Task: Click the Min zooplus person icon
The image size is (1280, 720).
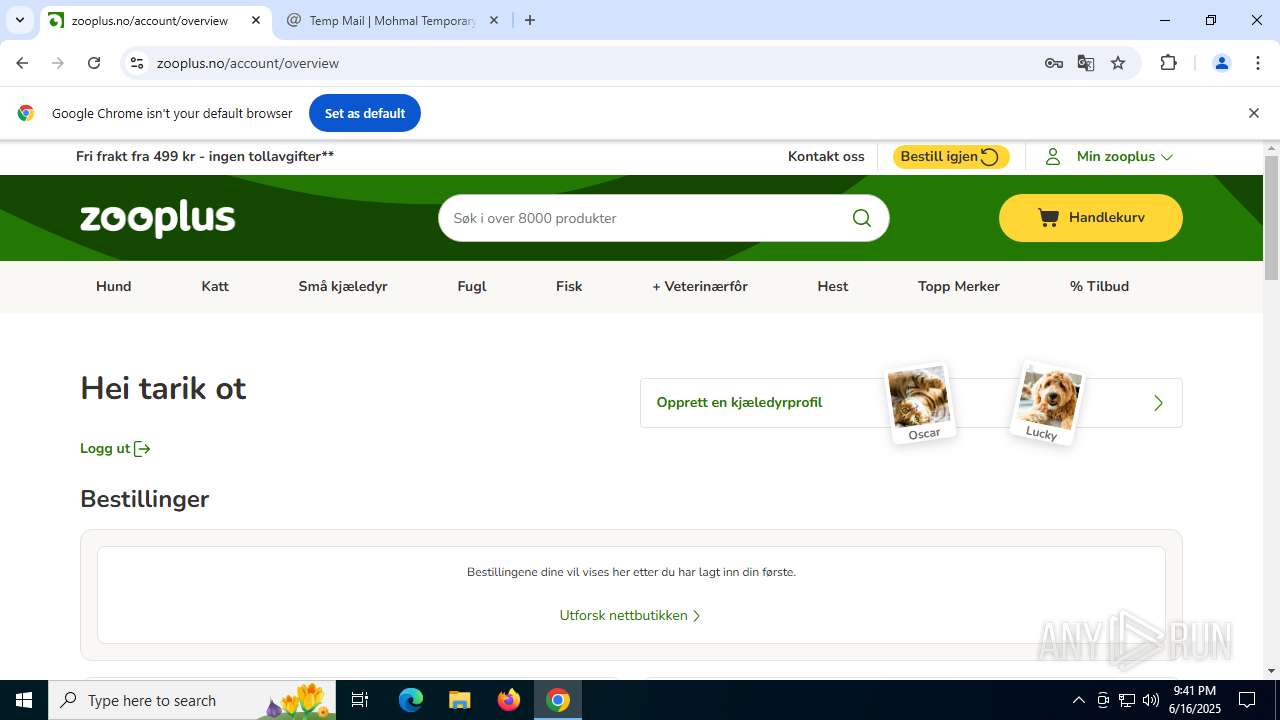Action: point(1053,157)
